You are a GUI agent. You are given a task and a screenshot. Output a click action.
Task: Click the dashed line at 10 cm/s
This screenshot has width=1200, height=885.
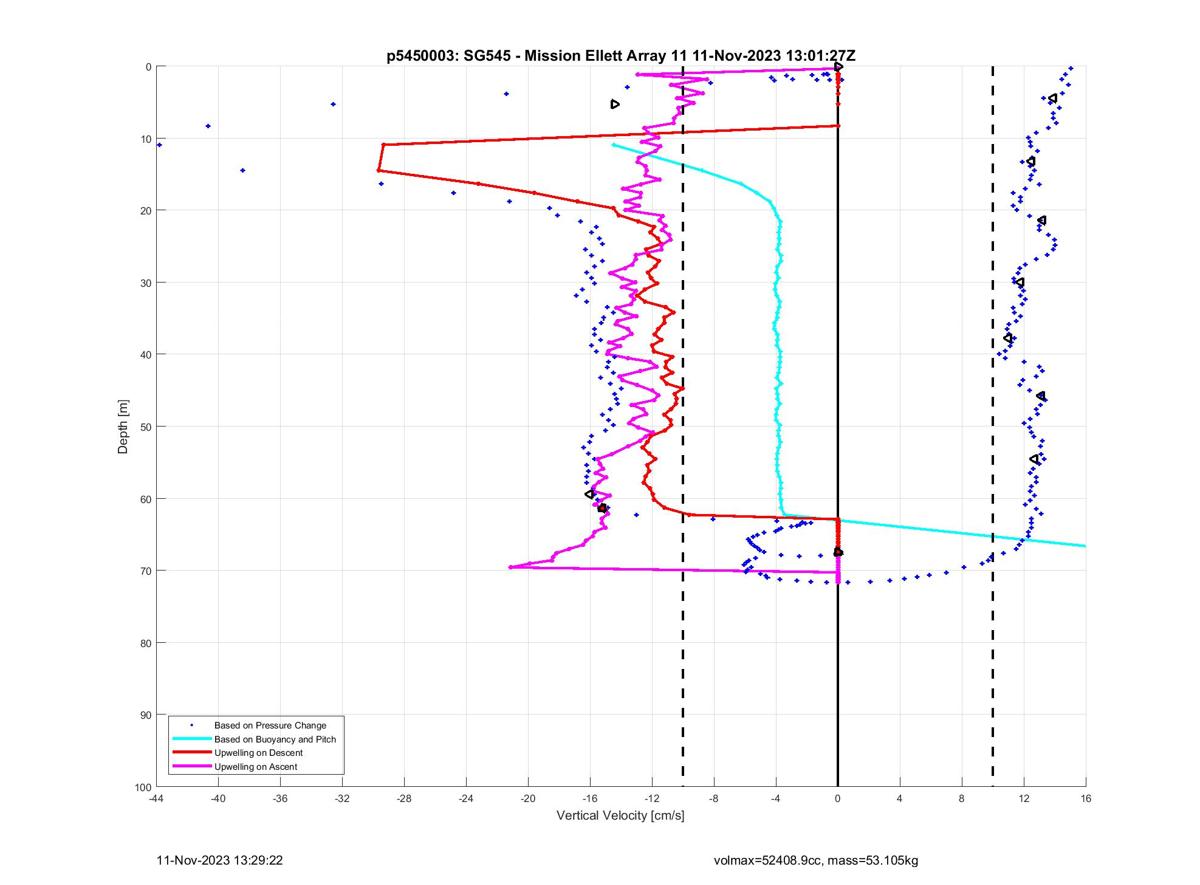pyautogui.click(x=993, y=427)
